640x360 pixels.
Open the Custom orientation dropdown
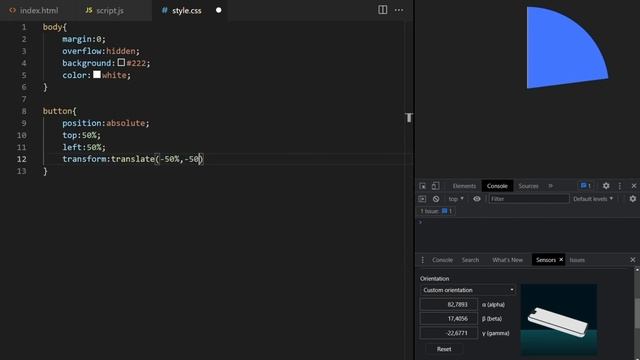pos(468,290)
